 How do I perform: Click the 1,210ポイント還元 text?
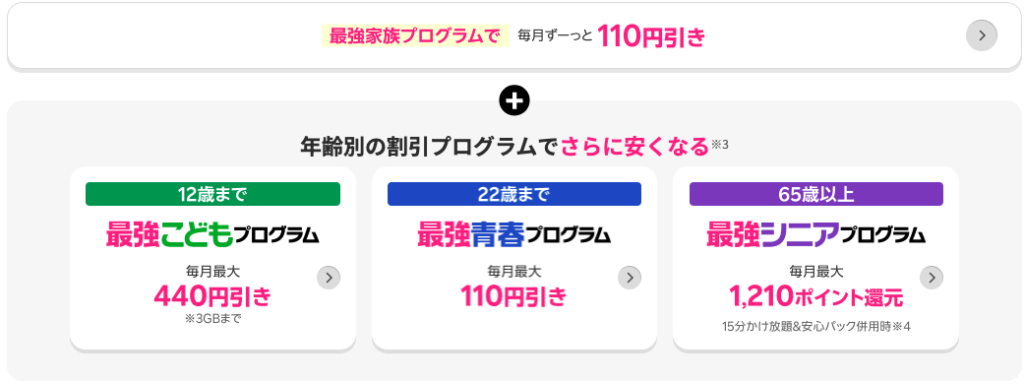pos(816,298)
